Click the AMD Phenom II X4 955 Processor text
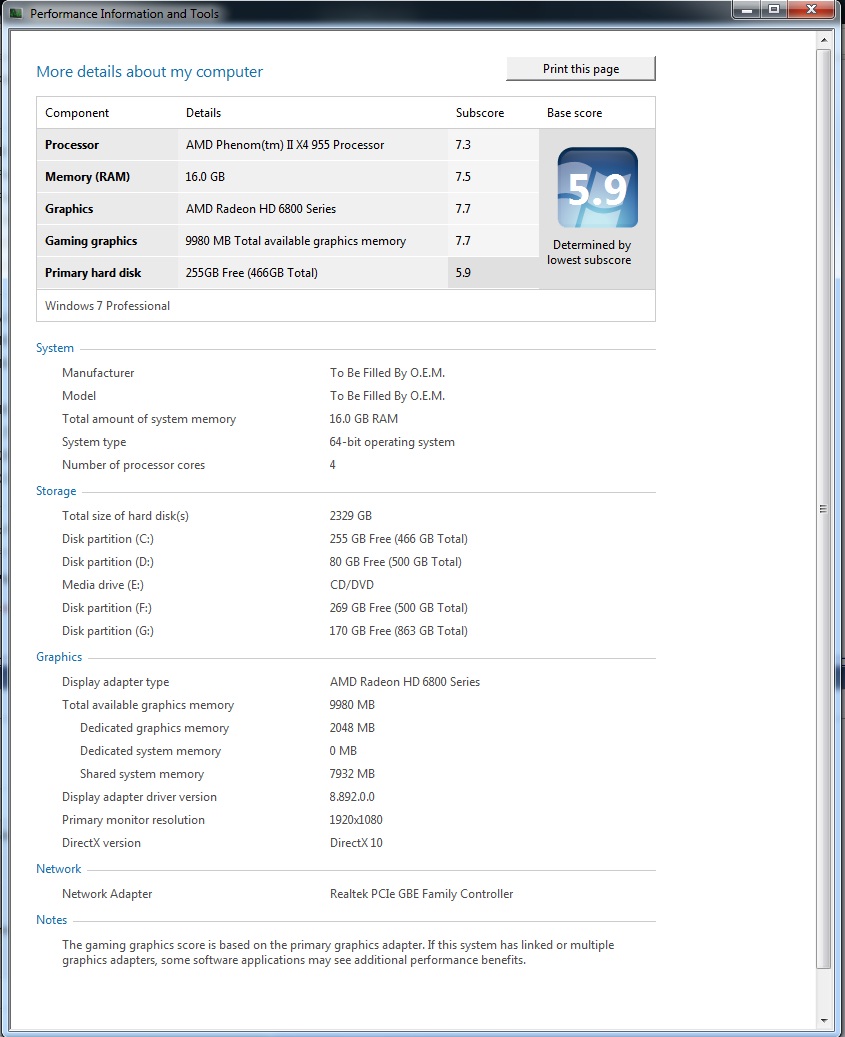845x1037 pixels. coord(284,145)
